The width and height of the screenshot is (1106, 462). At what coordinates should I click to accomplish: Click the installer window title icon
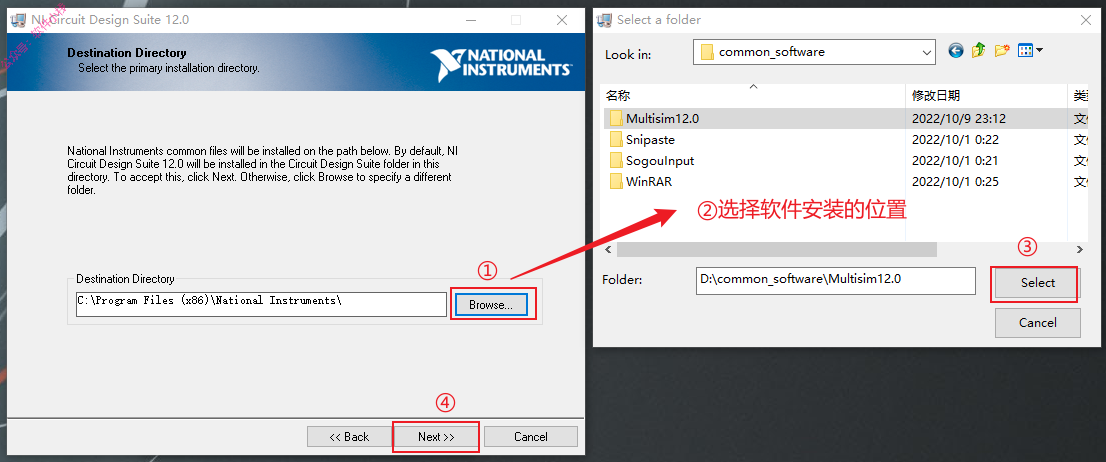(20, 20)
